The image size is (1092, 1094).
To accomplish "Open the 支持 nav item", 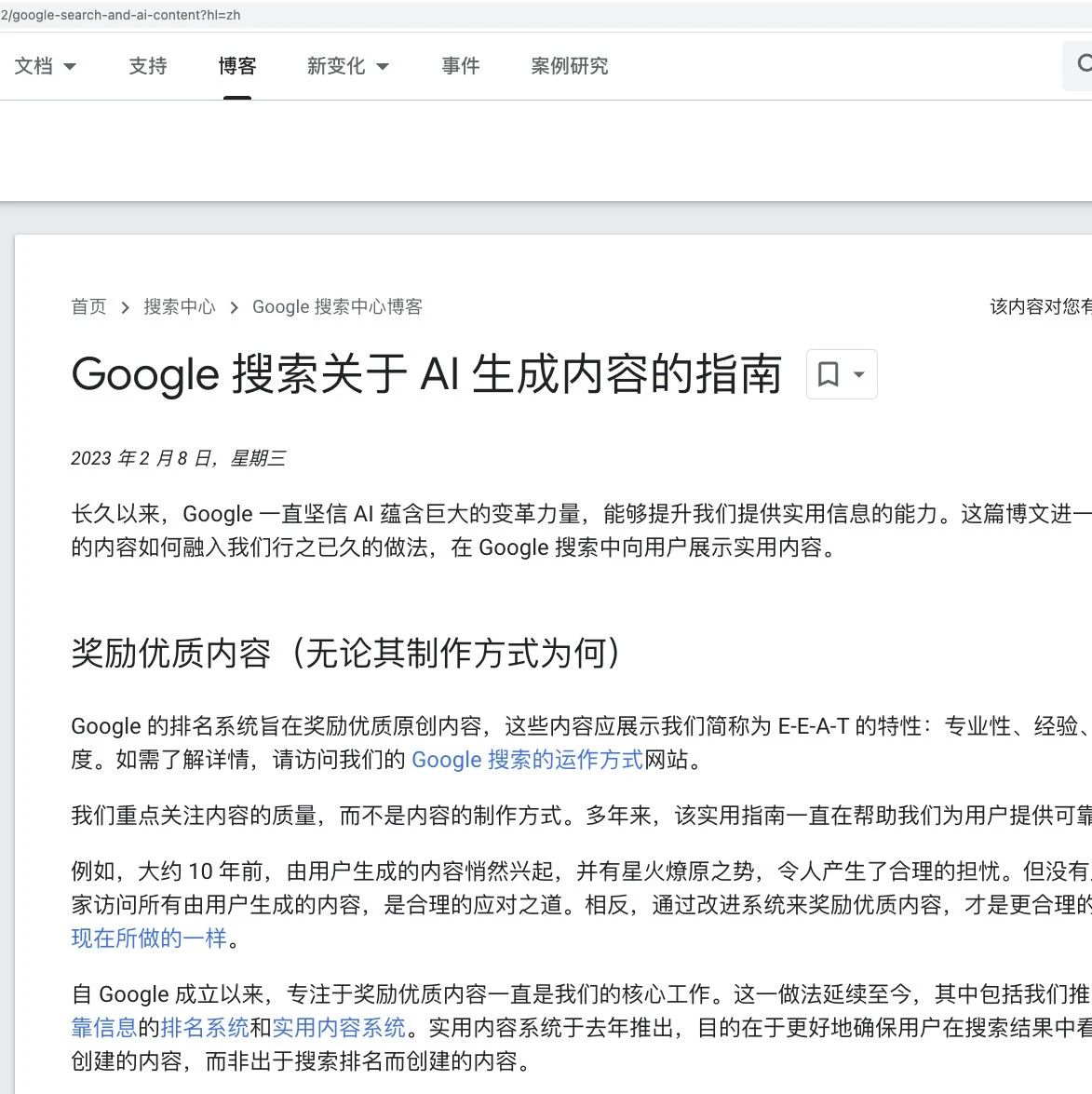I will [x=148, y=66].
